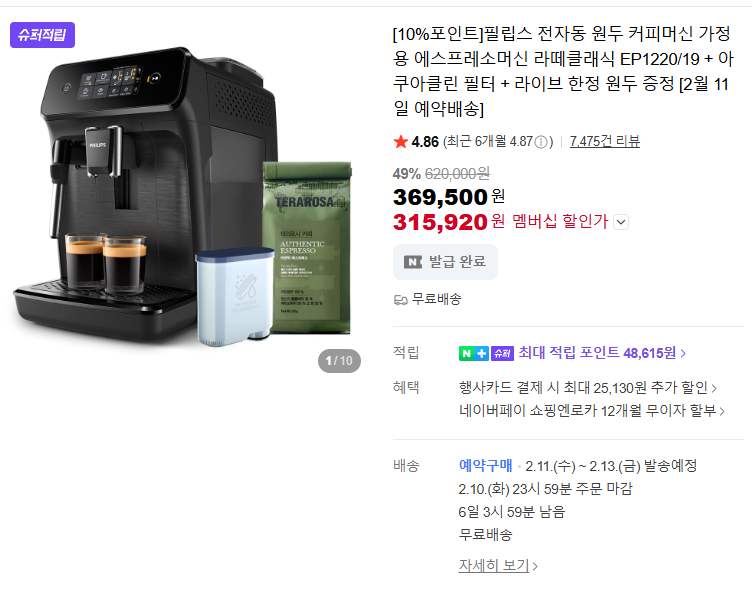752x595 pixels.
Task: Click the 슈퍼적립 purple badge
Action: [42, 35]
